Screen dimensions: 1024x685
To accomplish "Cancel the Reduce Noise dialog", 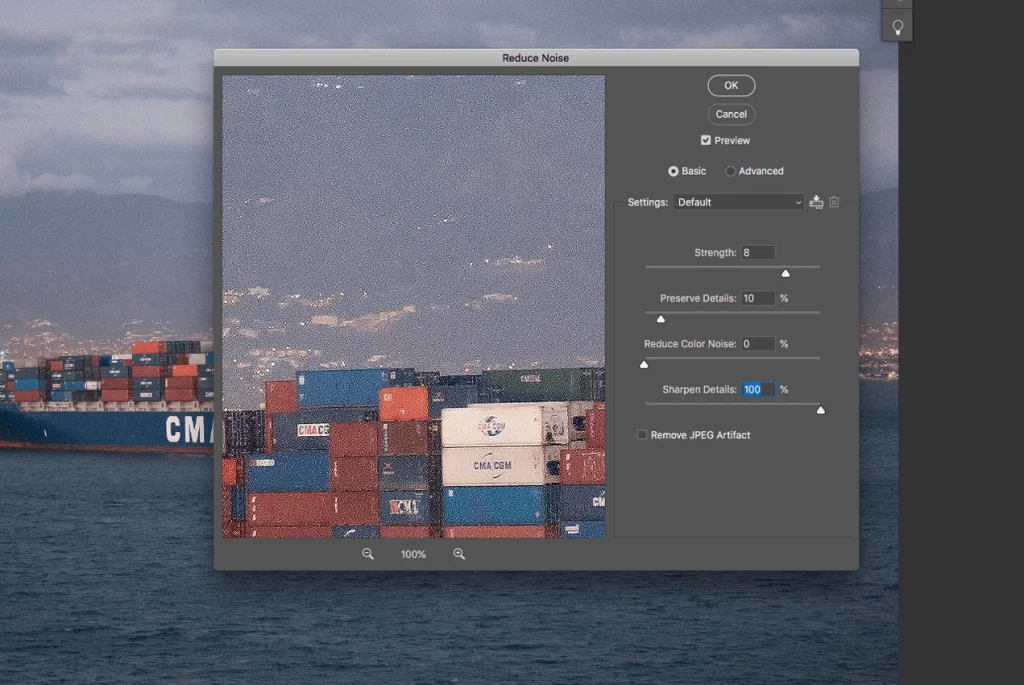I will 731,114.
